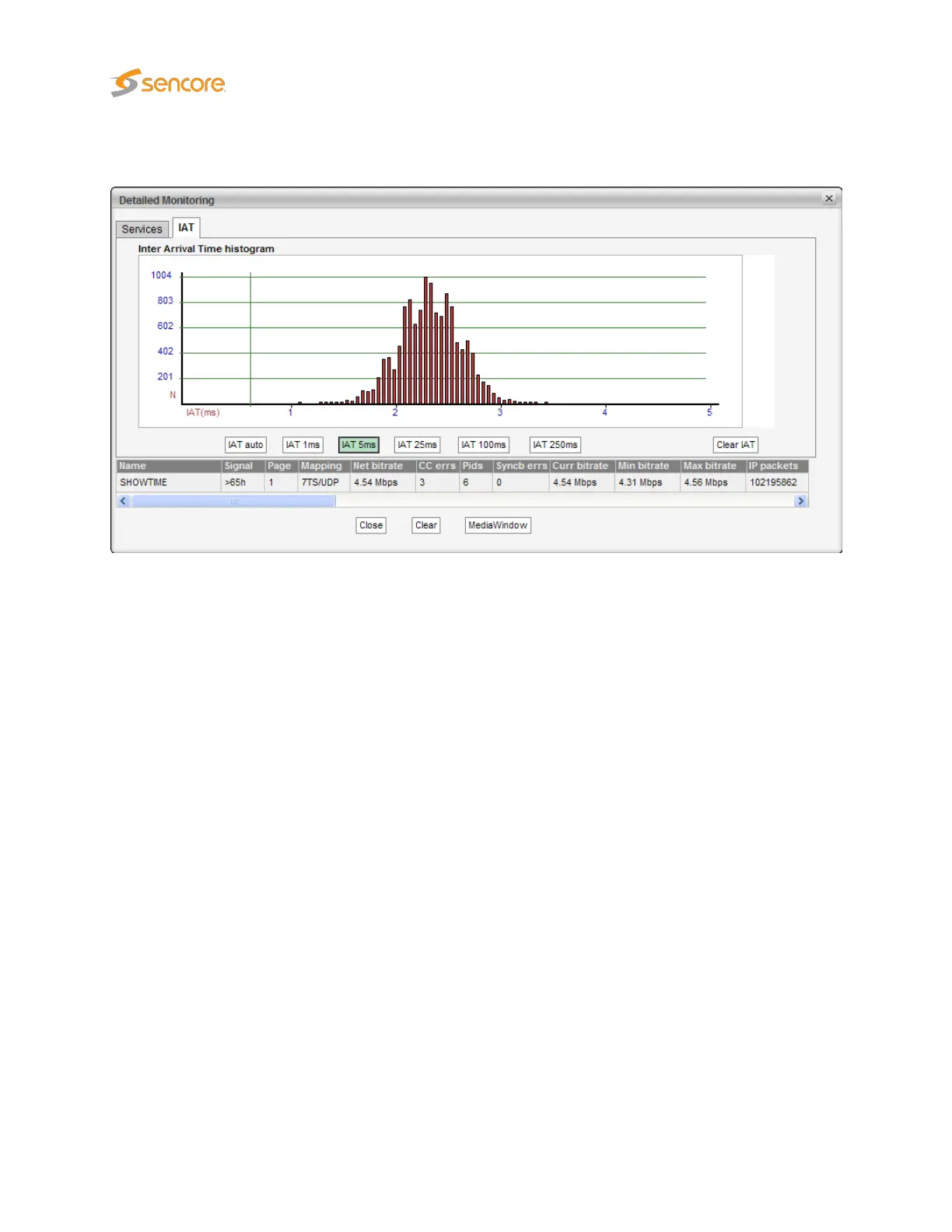952x1232 pixels.
Task: Open the MediaWindow button
Action: (498, 526)
